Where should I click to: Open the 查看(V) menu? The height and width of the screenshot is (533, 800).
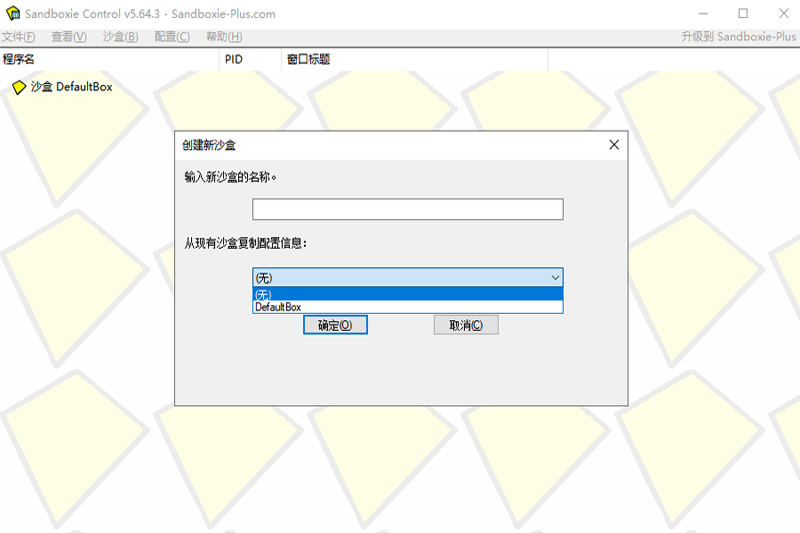pos(69,37)
